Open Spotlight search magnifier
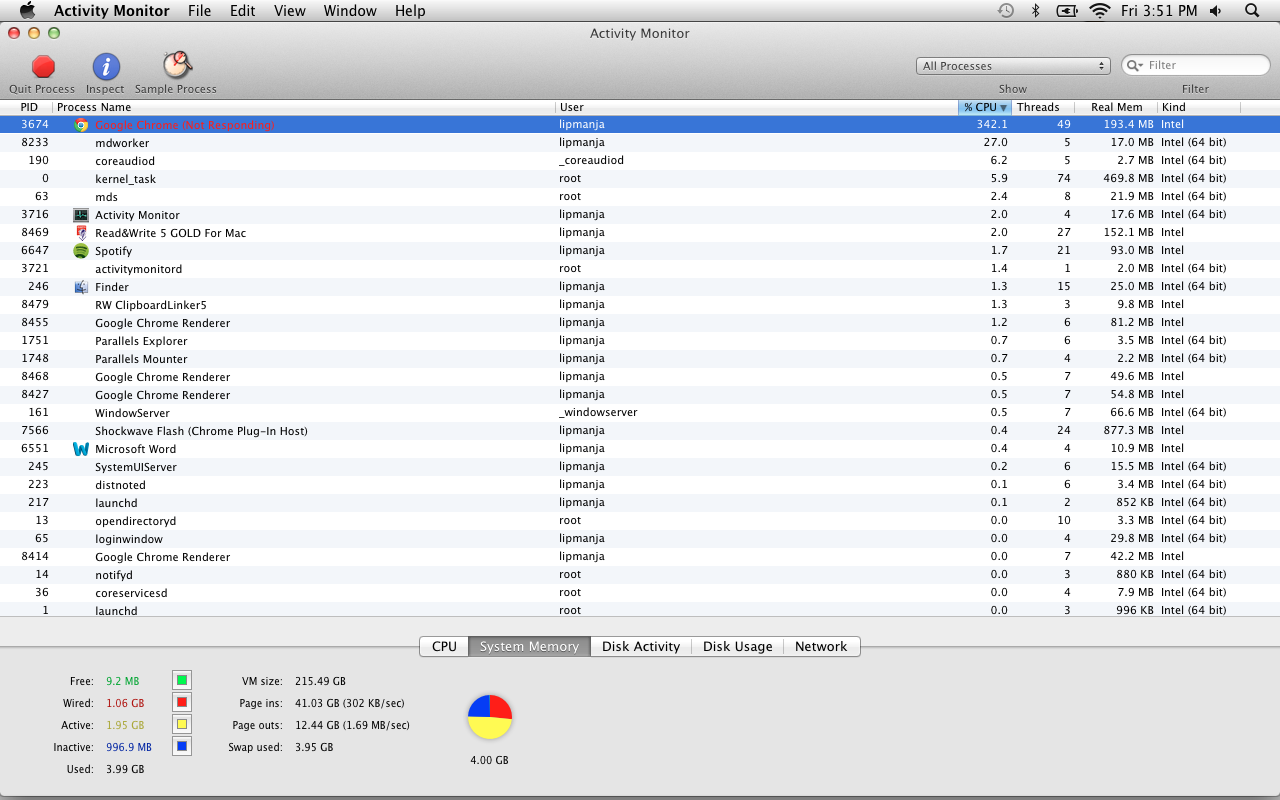The image size is (1280, 800). coord(1252,10)
